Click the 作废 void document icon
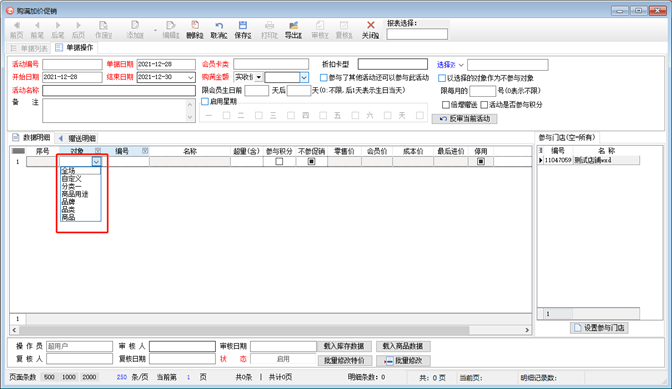 [103, 25]
